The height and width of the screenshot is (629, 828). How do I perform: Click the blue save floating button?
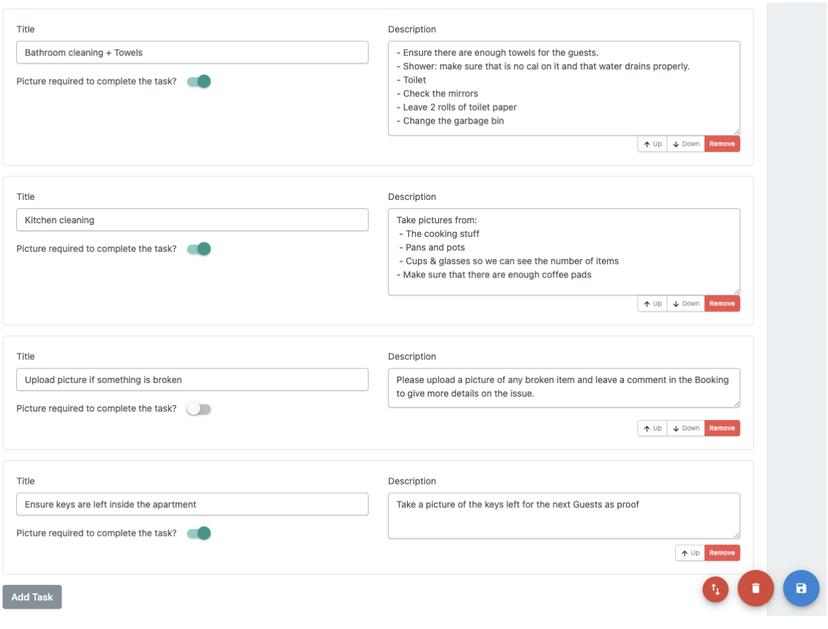tap(800, 589)
